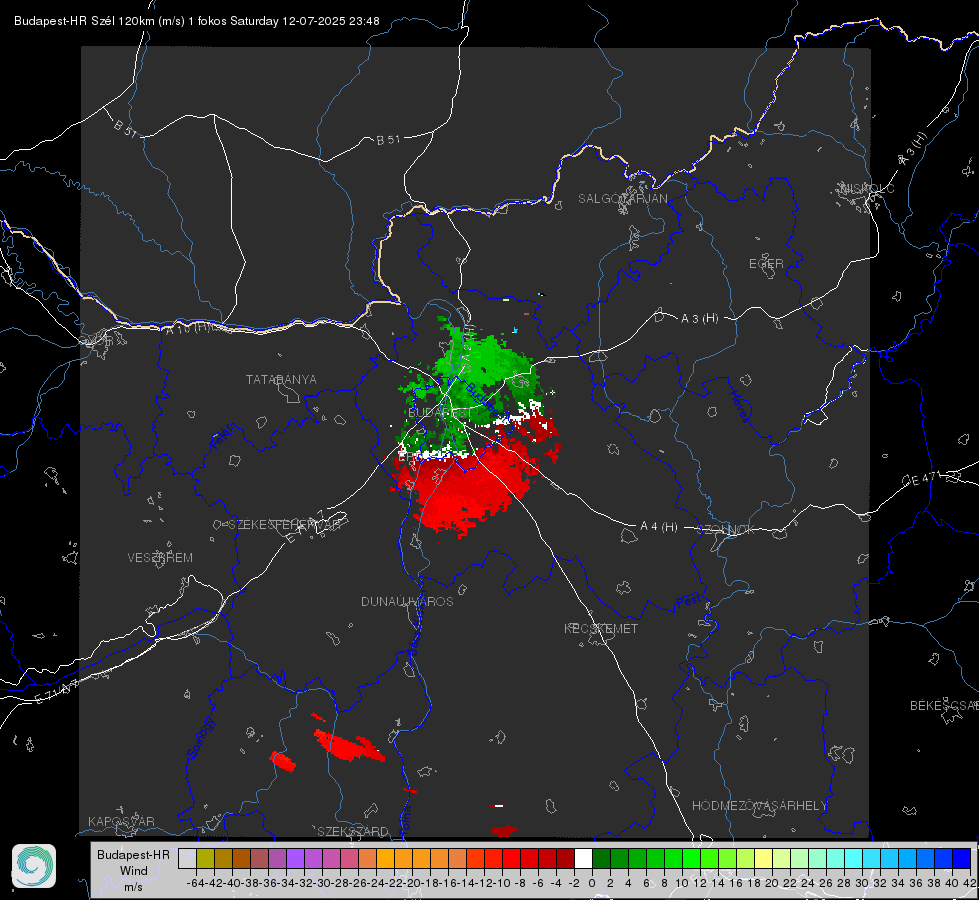Screen dimensions: 979x900
Task: Click the elongated red echo north of Szekszárd
Action: [348, 746]
